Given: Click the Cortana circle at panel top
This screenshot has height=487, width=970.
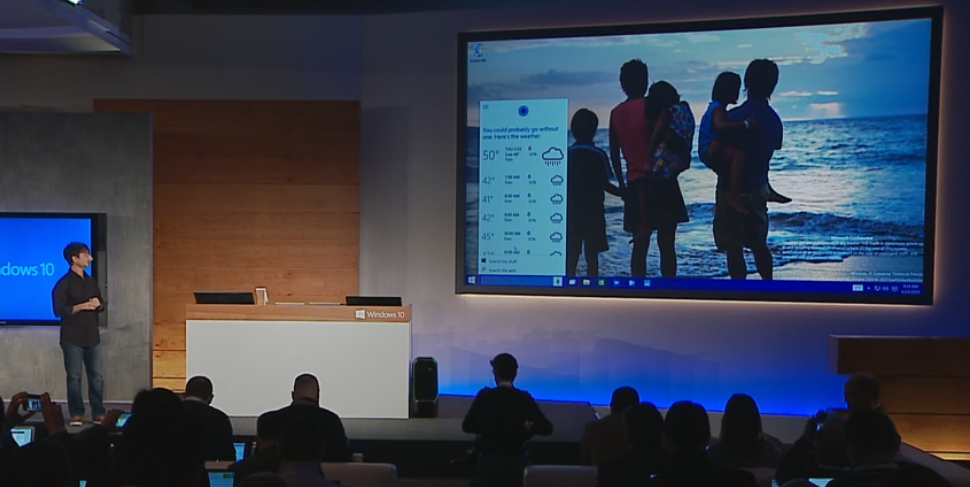Looking at the screenshot, I should coord(523,110).
